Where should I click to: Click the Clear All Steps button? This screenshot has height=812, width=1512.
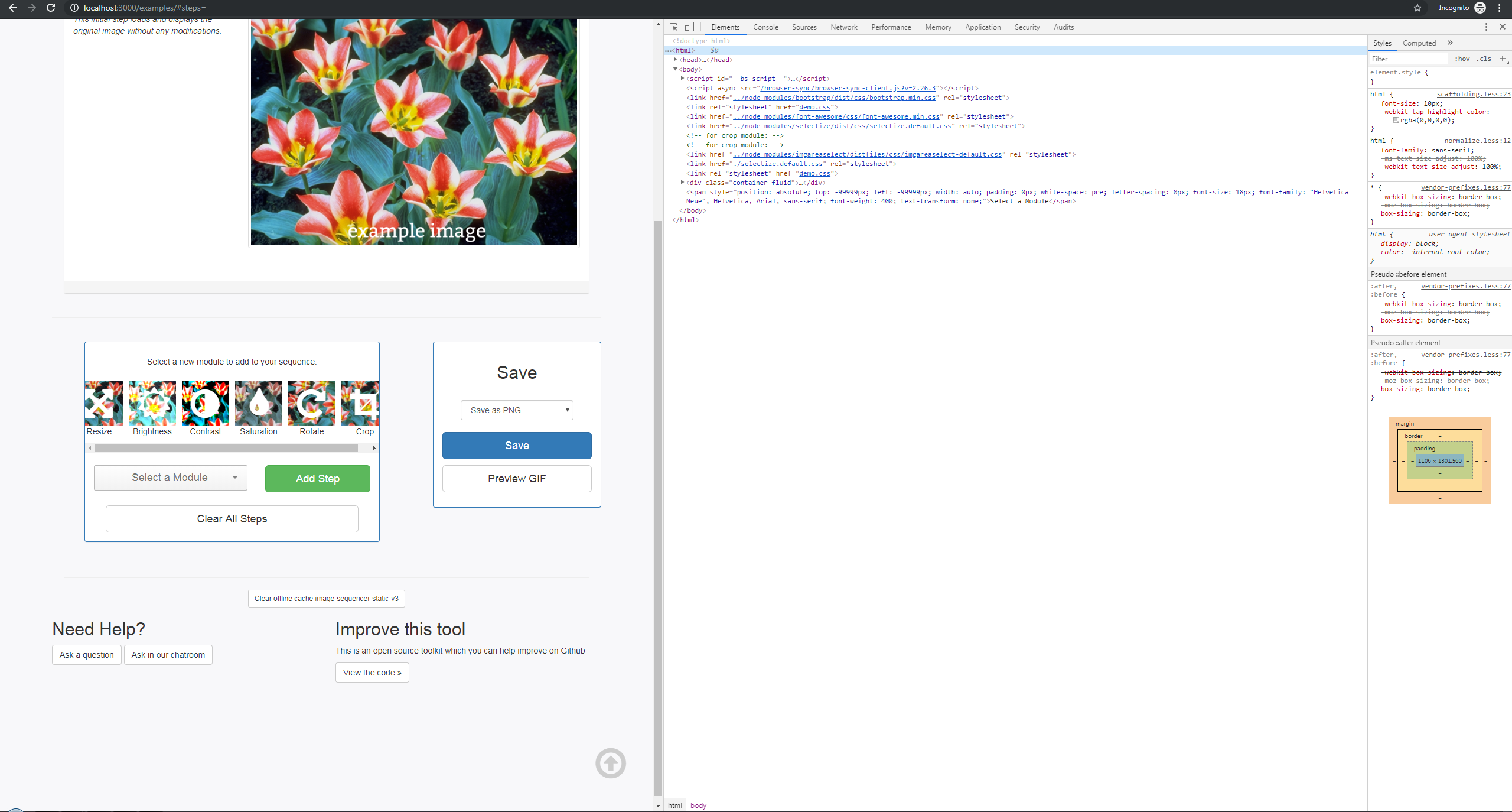tap(232, 519)
